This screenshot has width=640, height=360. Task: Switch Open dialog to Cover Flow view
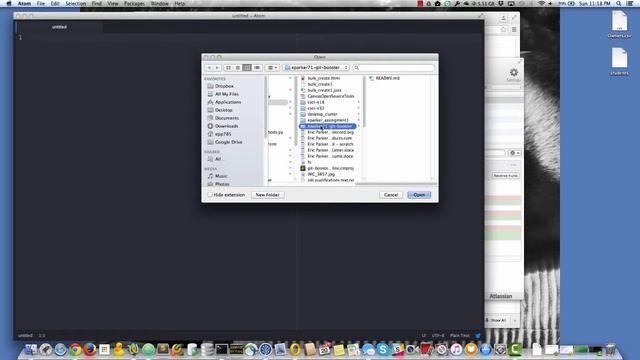click(257, 67)
